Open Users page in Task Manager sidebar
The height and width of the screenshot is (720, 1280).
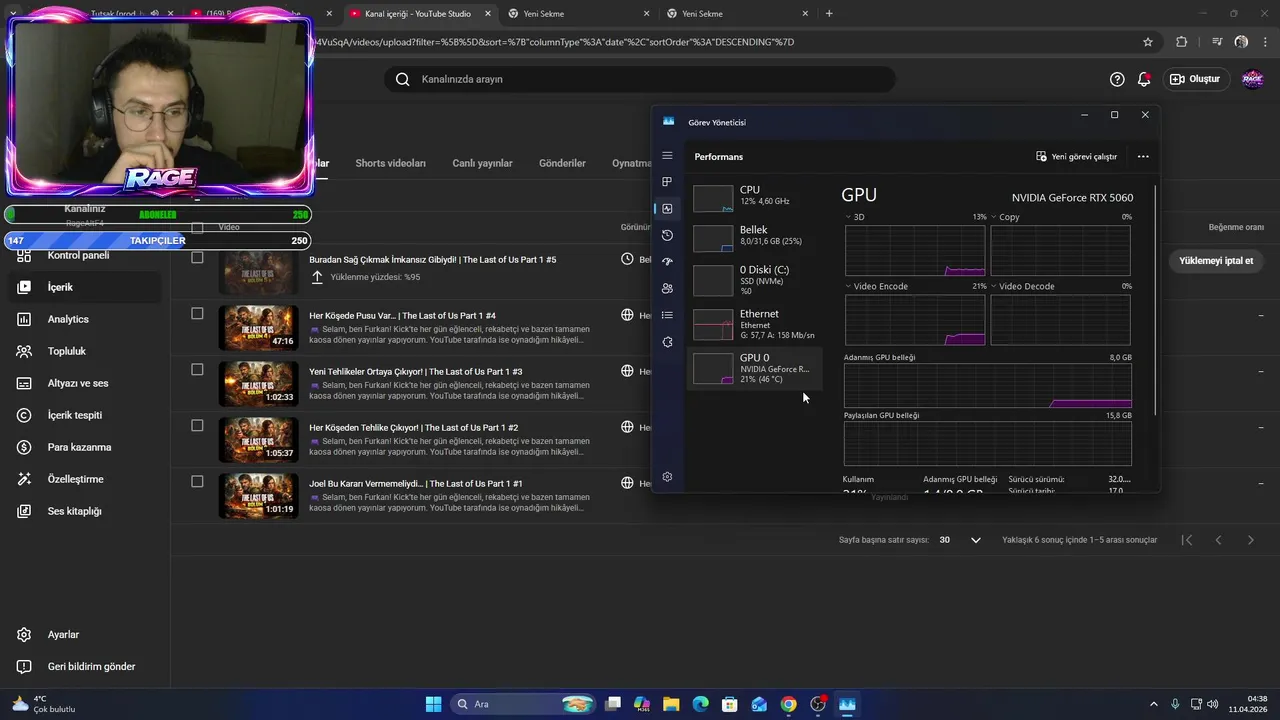[x=667, y=288]
